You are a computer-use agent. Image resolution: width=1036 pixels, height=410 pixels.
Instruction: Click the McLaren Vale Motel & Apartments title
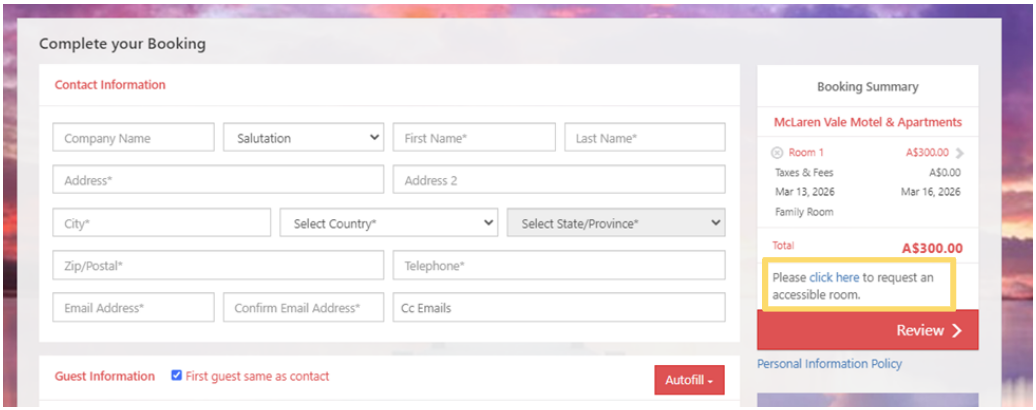(x=868, y=122)
